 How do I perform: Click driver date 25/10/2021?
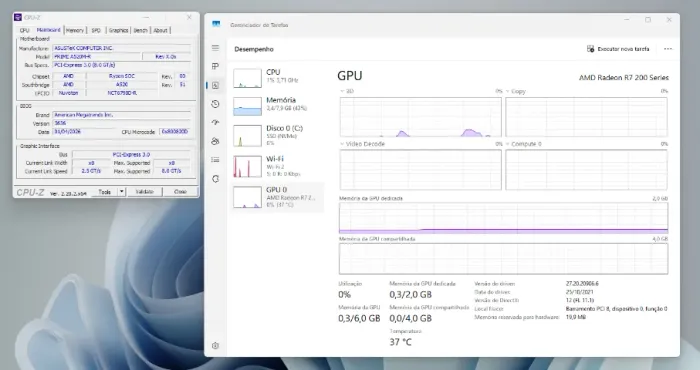coord(579,292)
